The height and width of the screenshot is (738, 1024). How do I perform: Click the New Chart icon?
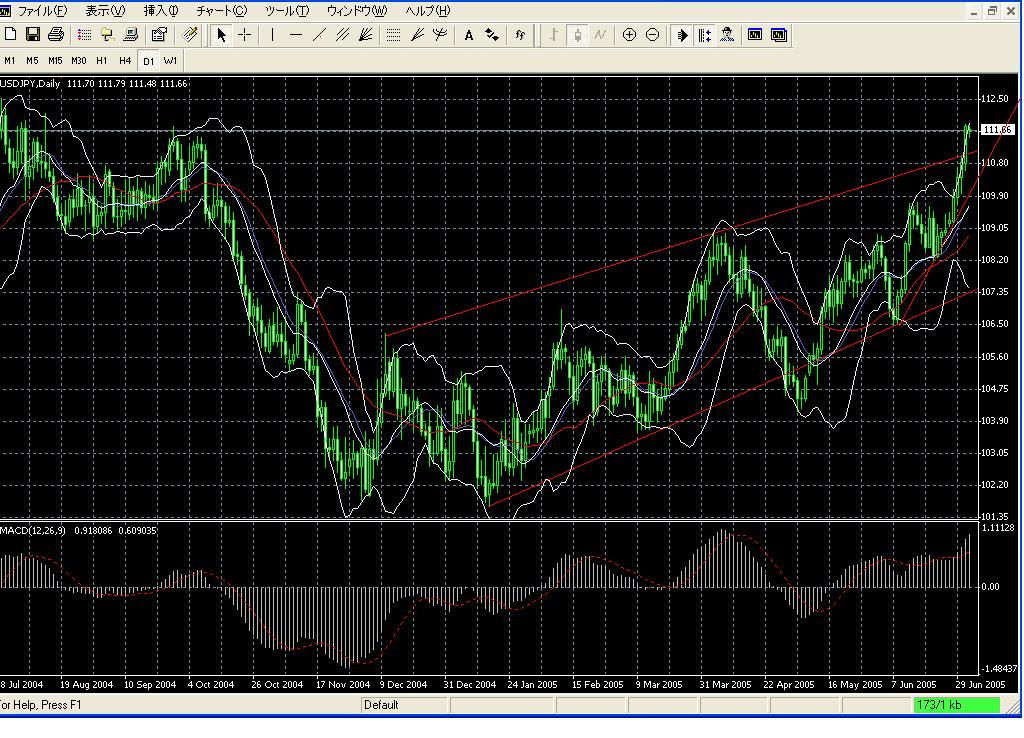pos(11,35)
